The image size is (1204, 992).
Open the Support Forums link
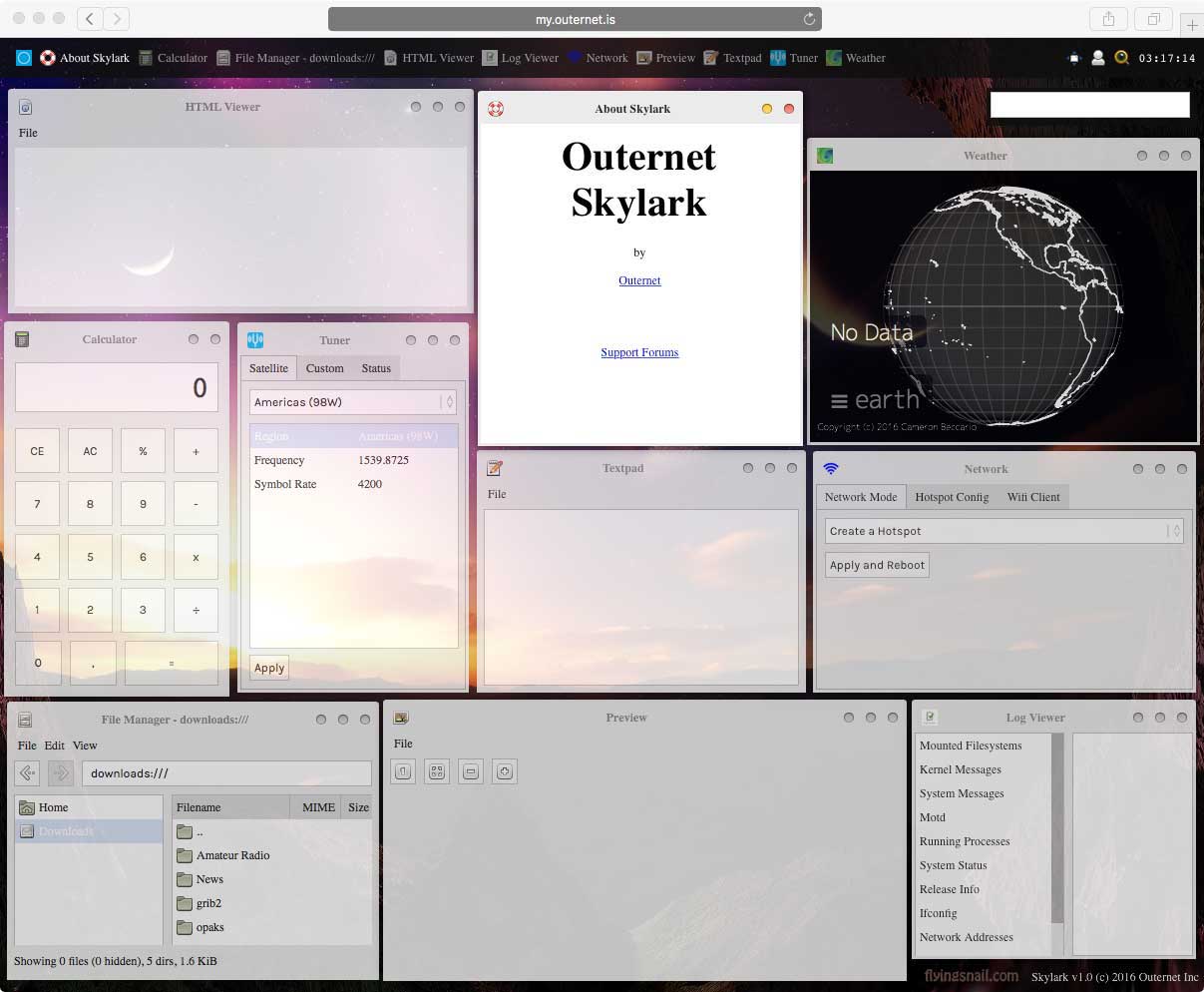coord(639,352)
